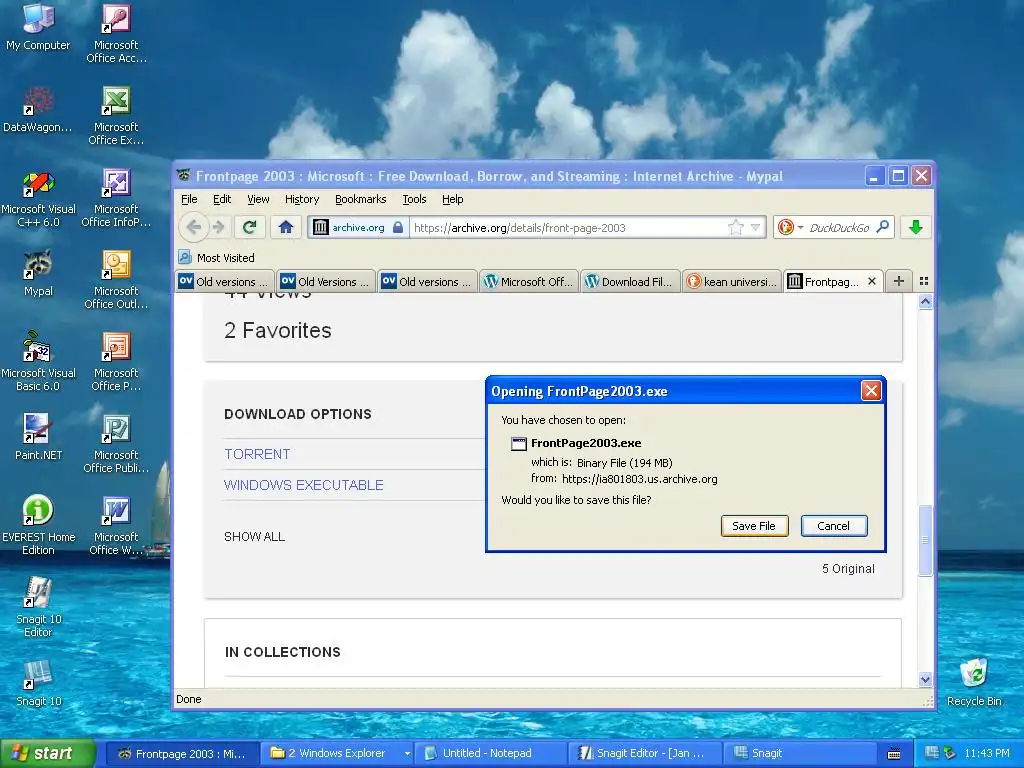Open Microsoft Office Word shortcut
Image resolution: width=1024 pixels, height=768 pixels.
pos(116,526)
